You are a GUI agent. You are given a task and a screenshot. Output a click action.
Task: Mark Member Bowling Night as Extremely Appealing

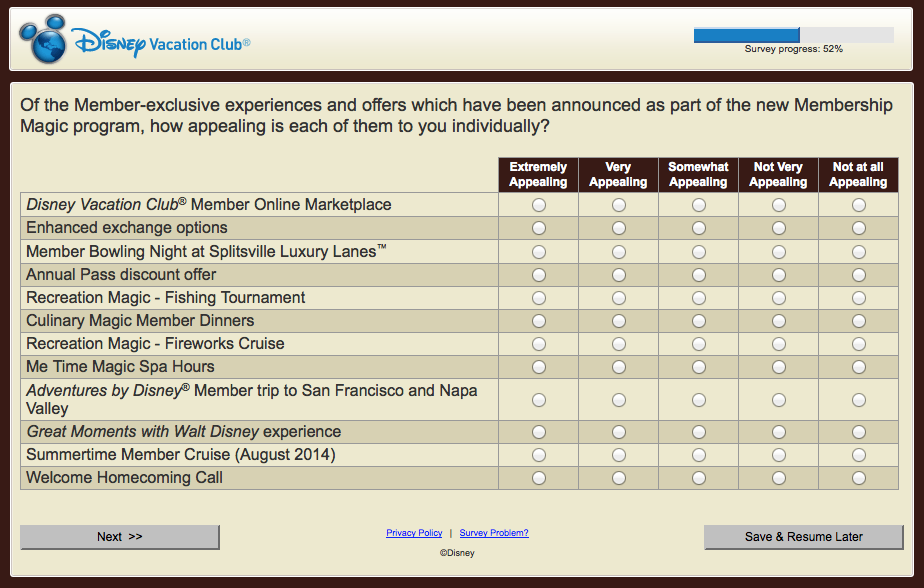(x=539, y=252)
